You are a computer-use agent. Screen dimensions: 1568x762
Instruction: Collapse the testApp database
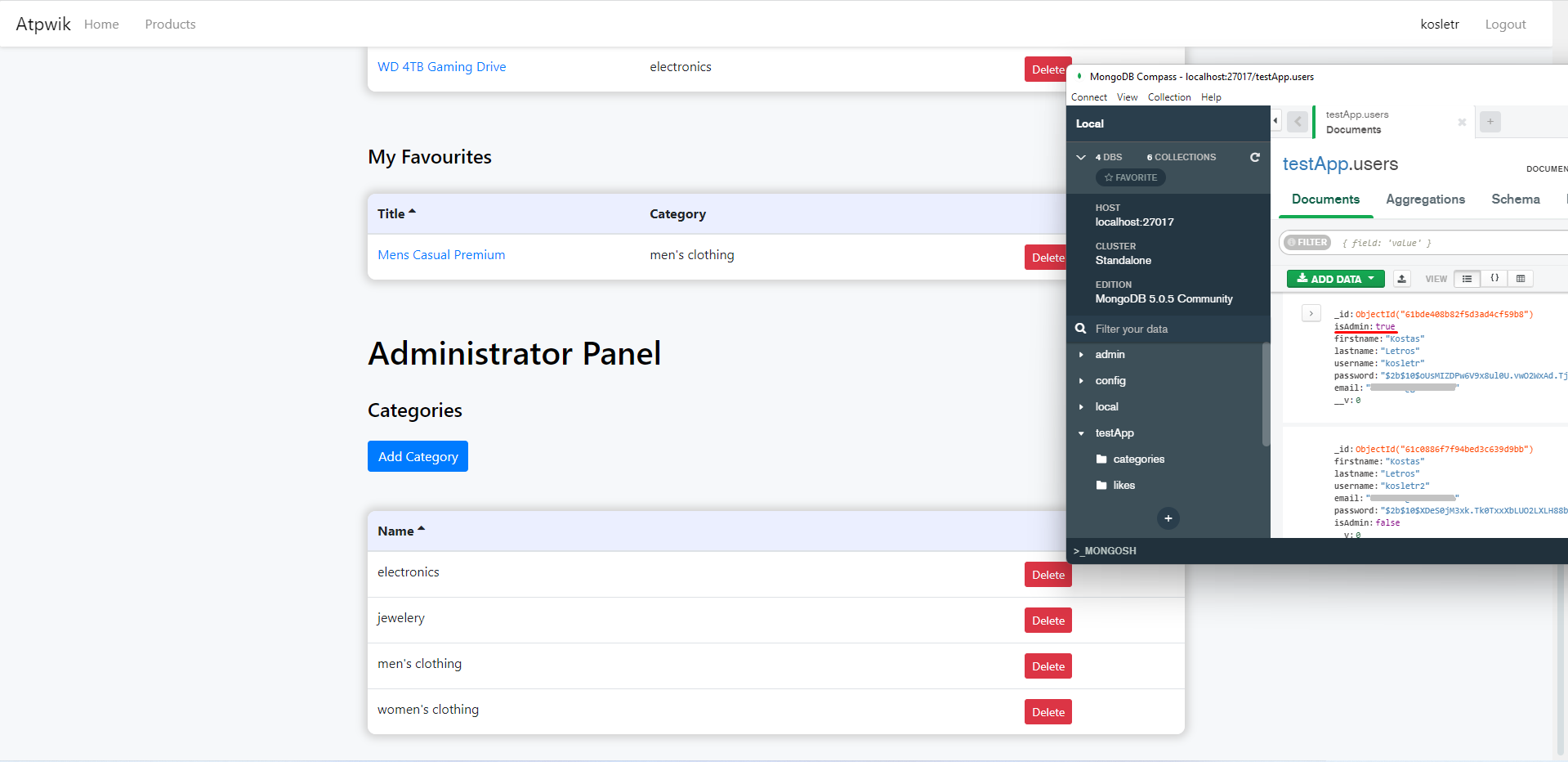[1081, 433]
